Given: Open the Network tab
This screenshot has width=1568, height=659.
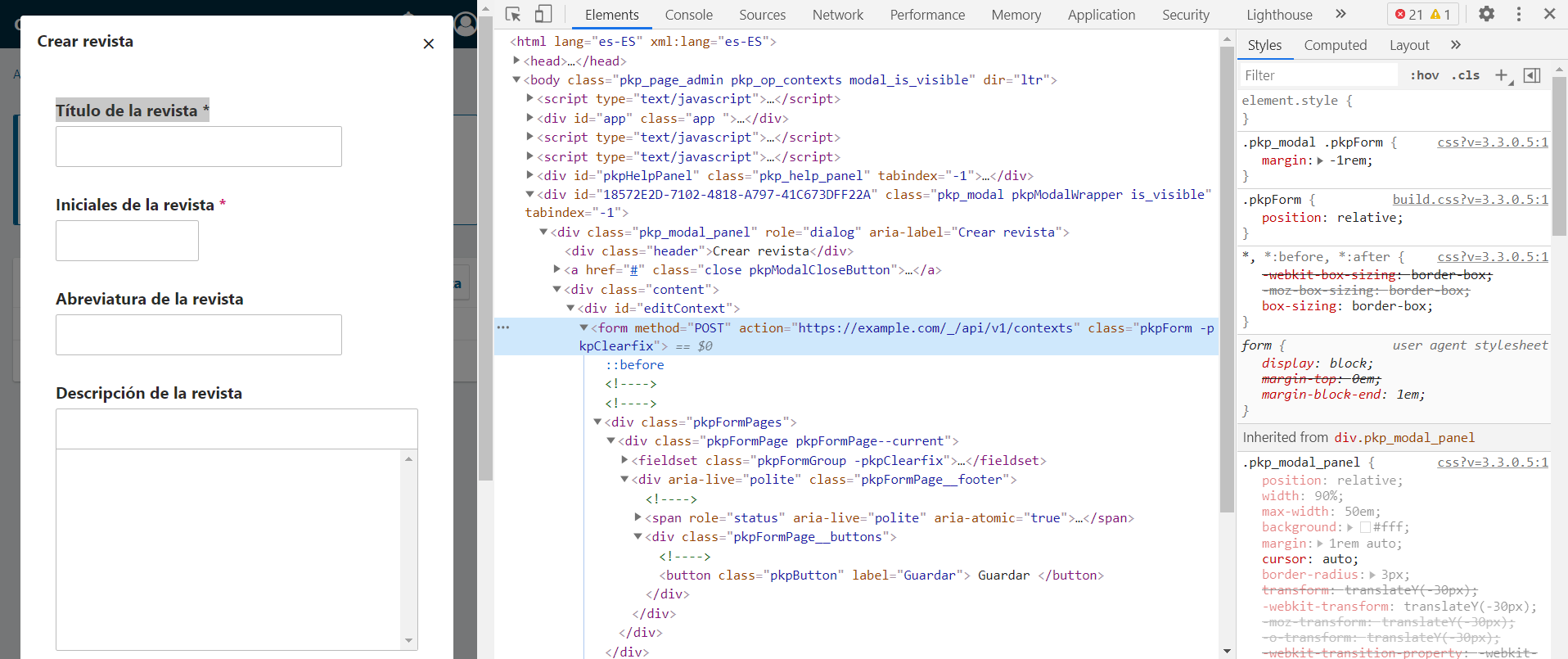Looking at the screenshot, I should (x=837, y=15).
